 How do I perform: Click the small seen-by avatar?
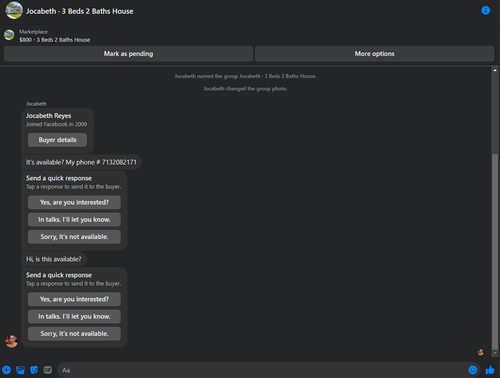(481, 352)
